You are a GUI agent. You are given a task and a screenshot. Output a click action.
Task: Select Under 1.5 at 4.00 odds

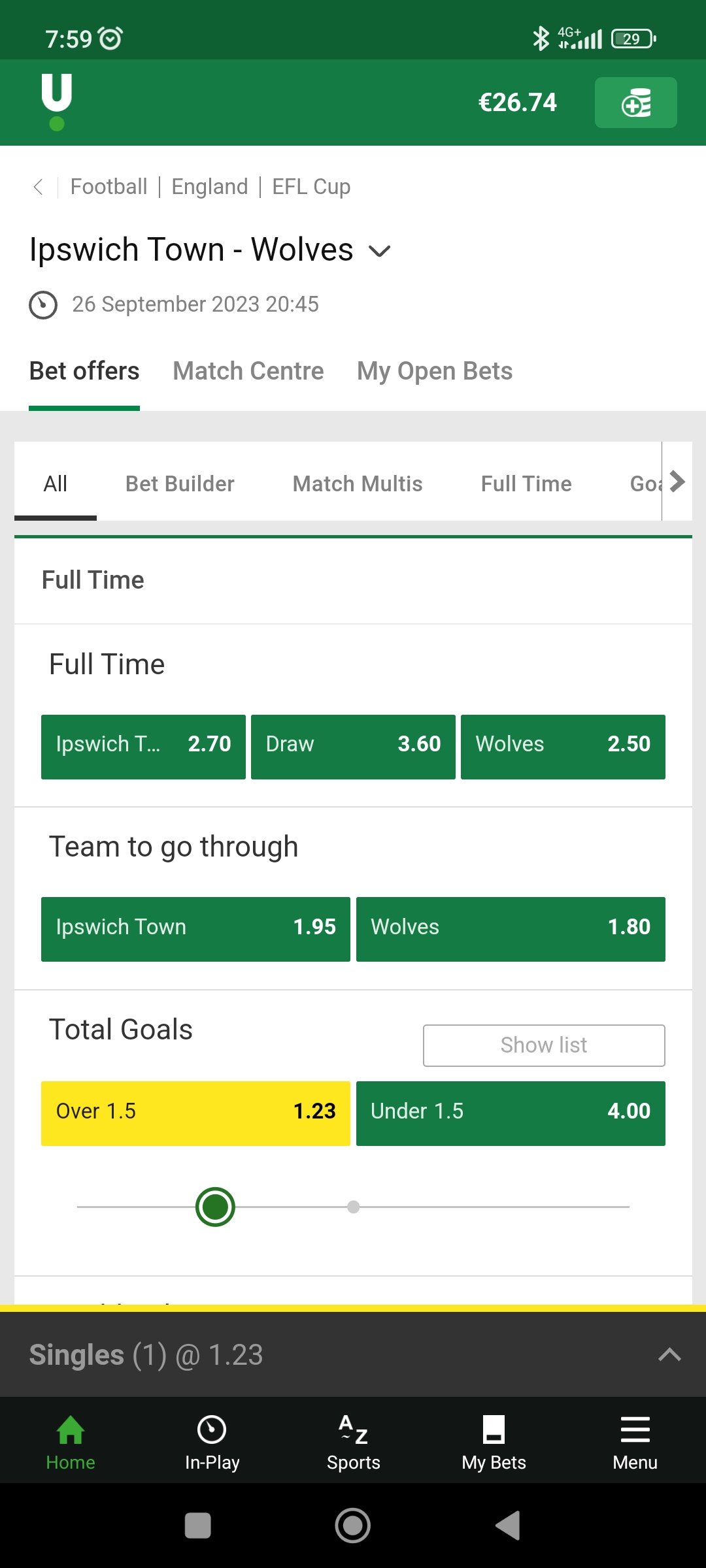point(511,1113)
